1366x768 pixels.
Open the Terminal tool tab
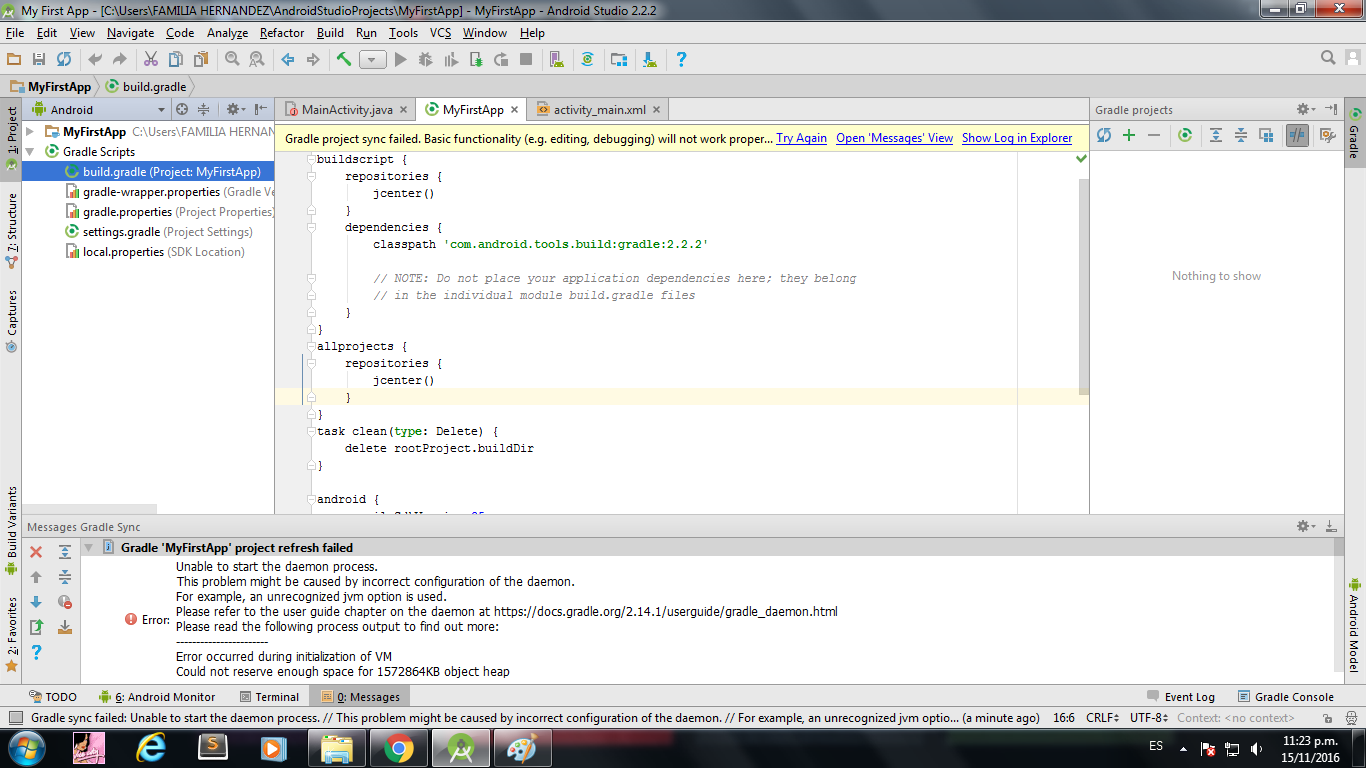coord(269,697)
